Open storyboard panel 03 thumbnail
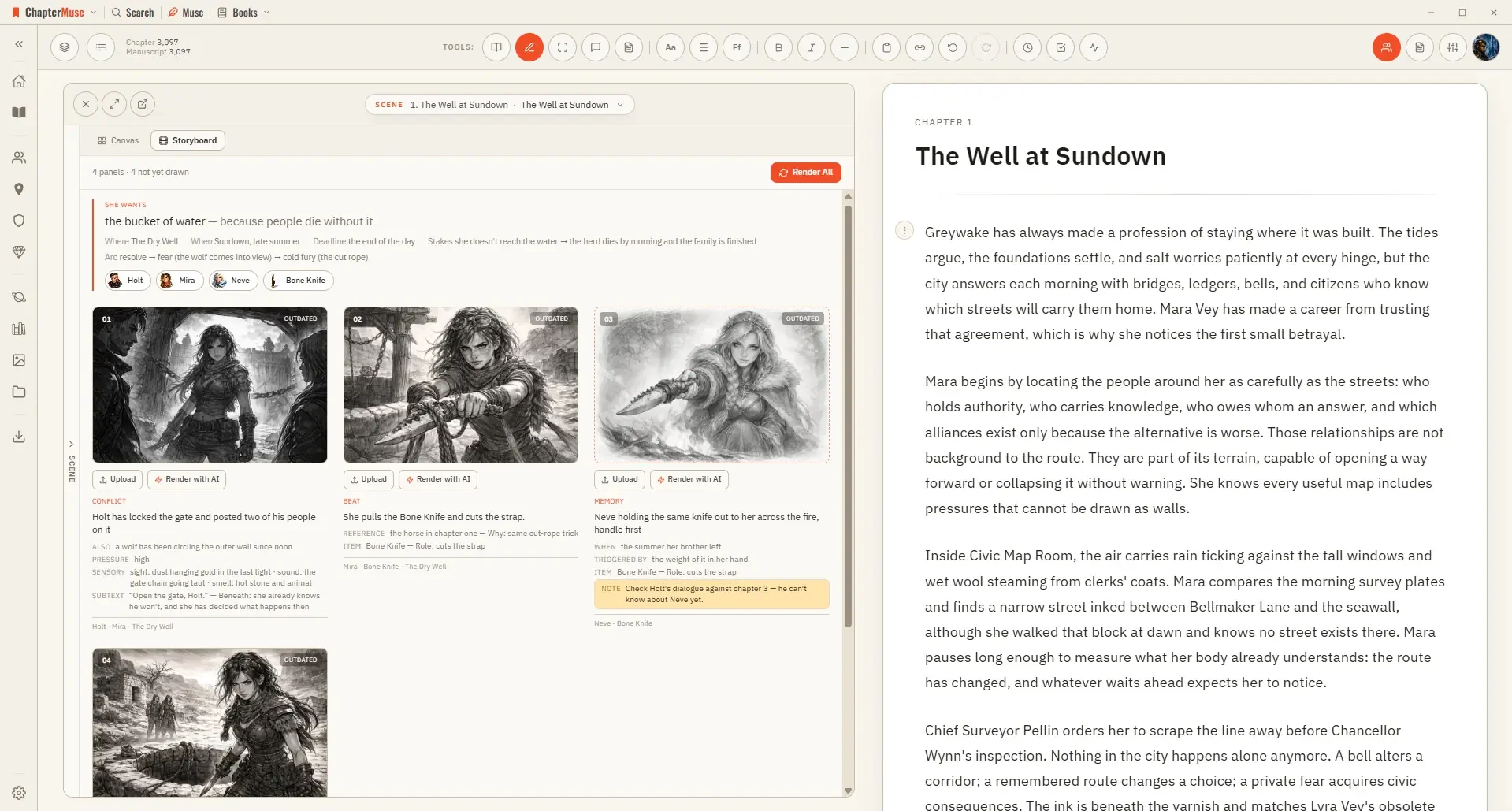 click(711, 385)
